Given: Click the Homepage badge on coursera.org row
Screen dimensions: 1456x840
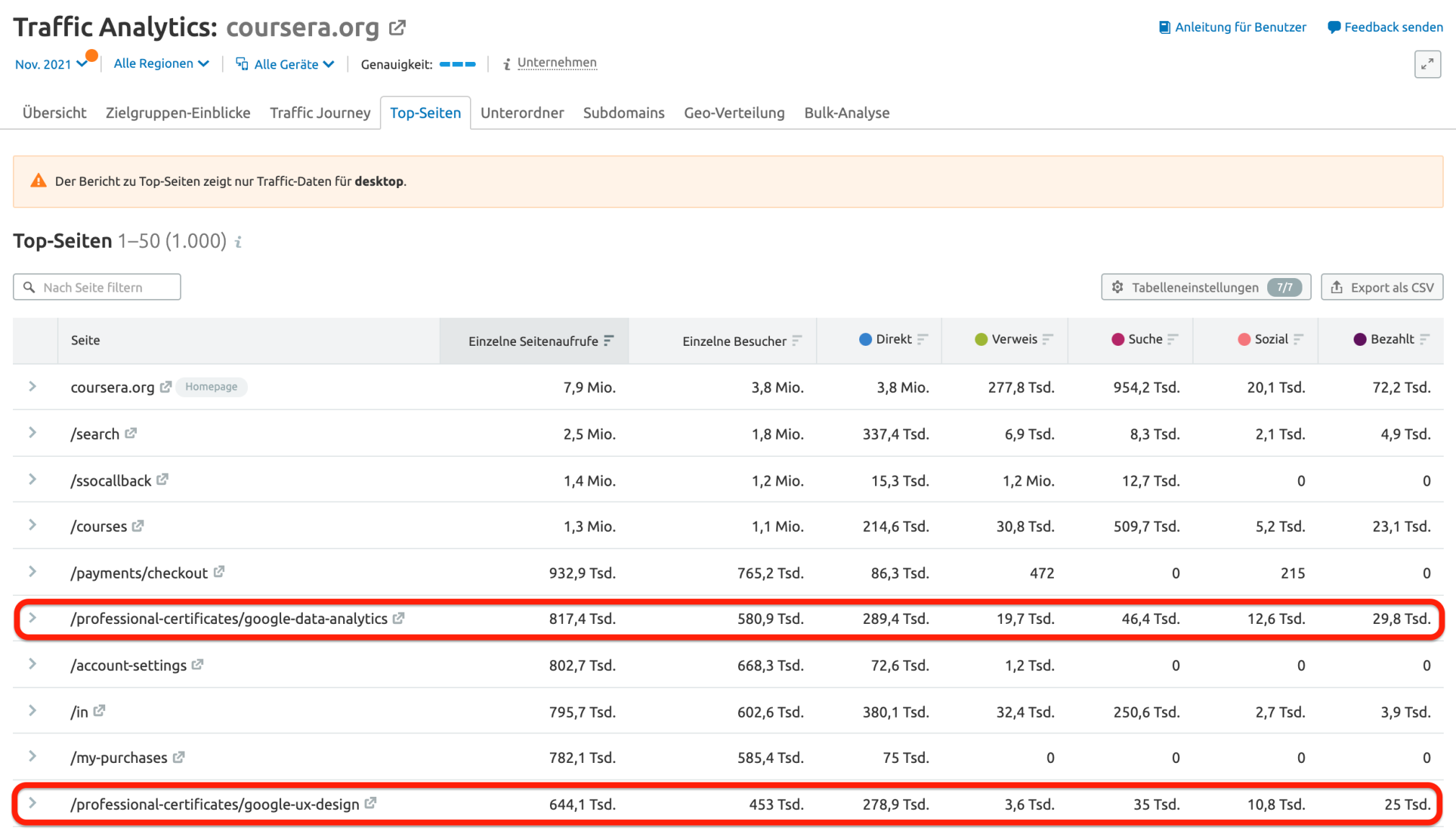Looking at the screenshot, I should click(211, 387).
